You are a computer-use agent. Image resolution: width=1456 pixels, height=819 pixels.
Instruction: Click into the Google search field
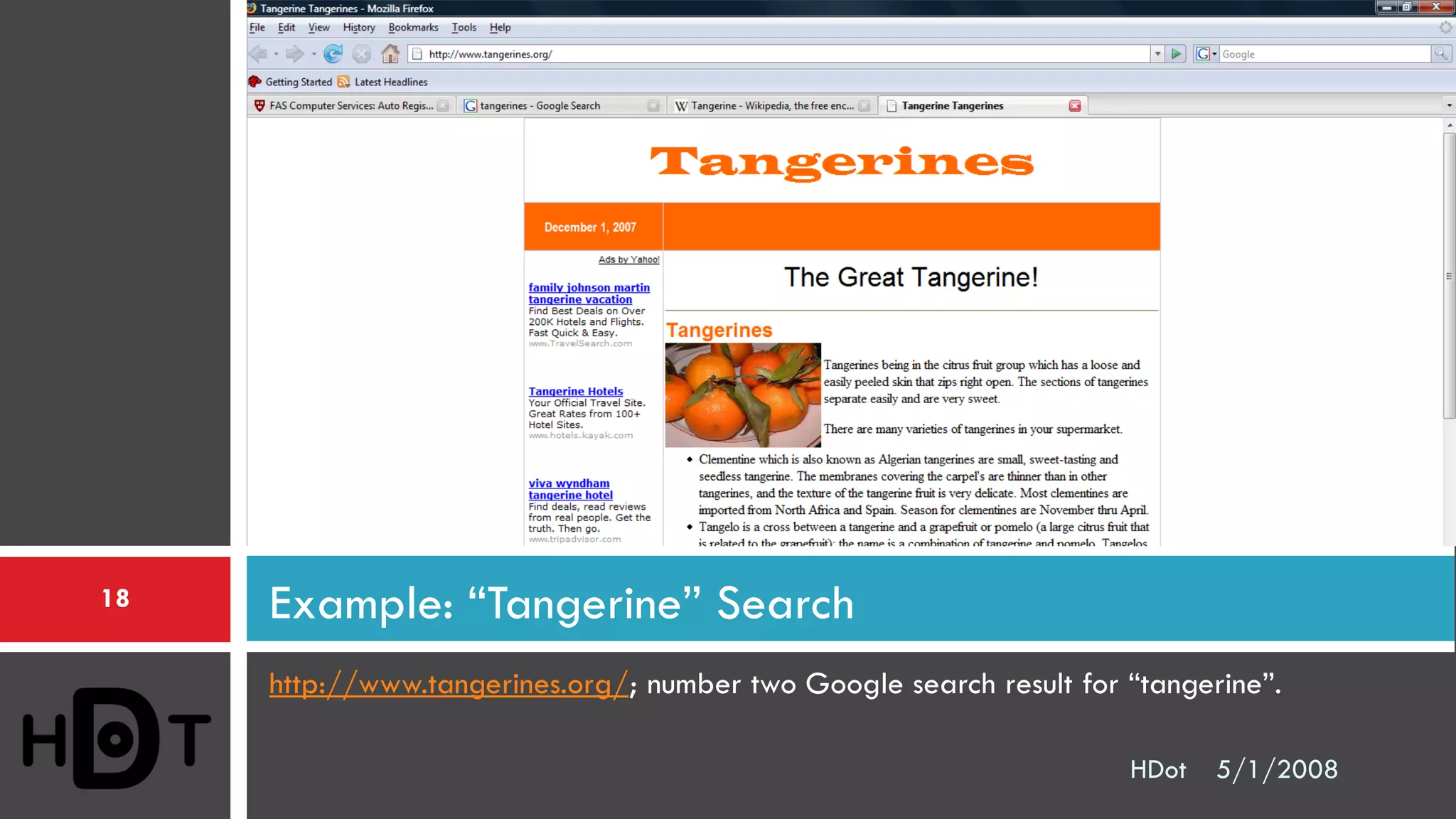click(x=1324, y=54)
